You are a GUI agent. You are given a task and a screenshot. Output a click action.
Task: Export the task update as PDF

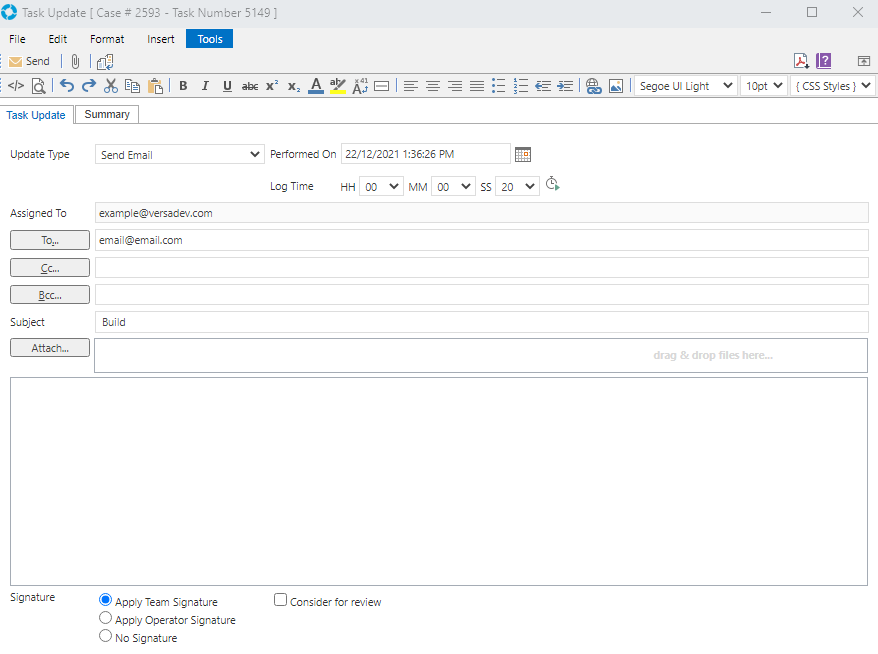tap(801, 60)
